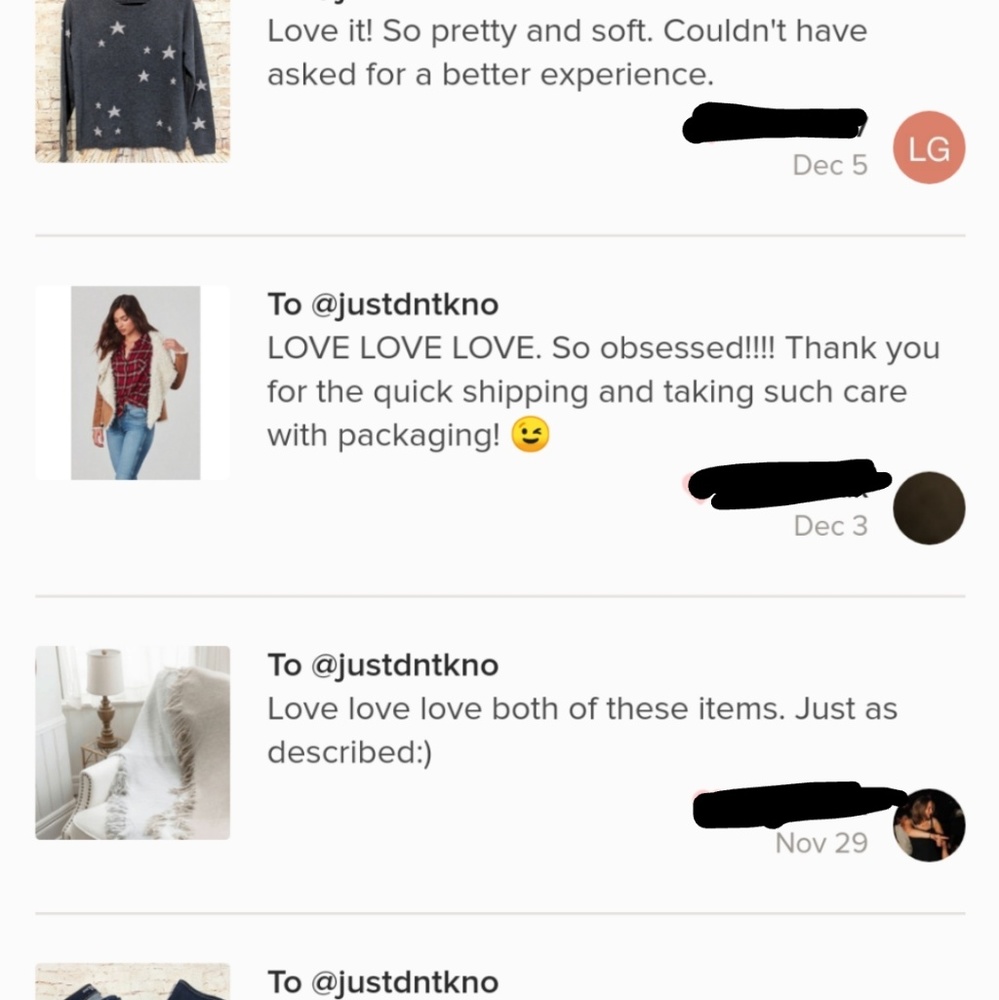The image size is (999, 1000).
Task: Click the redacted username above Nov 29
Action: coord(798,806)
